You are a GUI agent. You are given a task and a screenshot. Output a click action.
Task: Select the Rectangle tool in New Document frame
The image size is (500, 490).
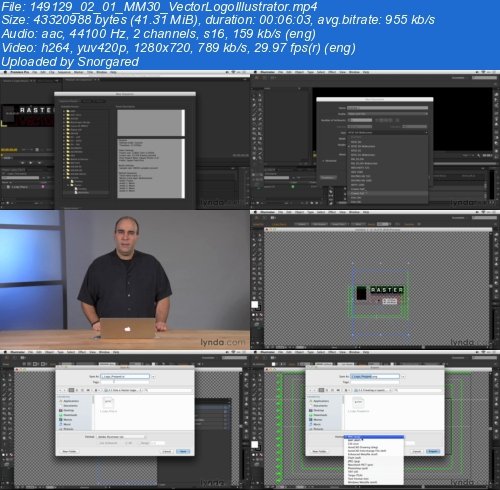point(259,110)
